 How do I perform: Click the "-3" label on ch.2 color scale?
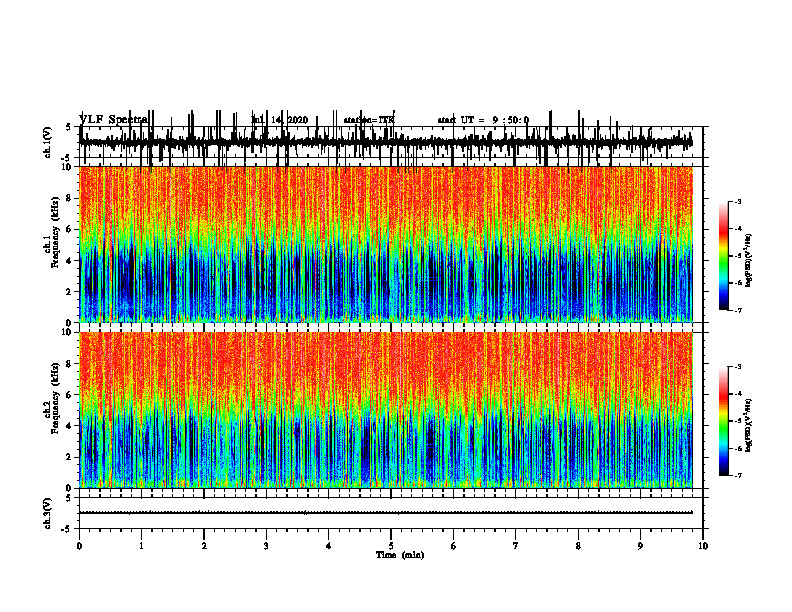point(737,367)
